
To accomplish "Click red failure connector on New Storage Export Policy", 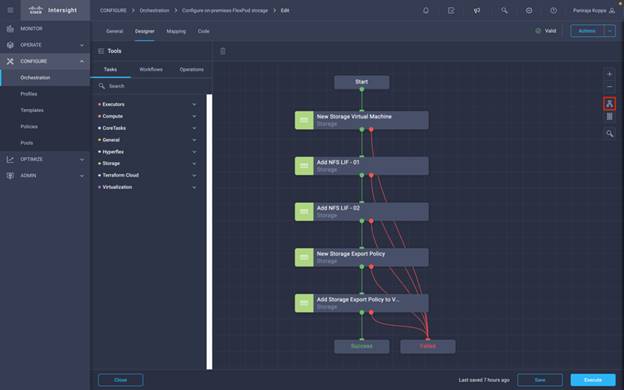I will coord(371,267).
